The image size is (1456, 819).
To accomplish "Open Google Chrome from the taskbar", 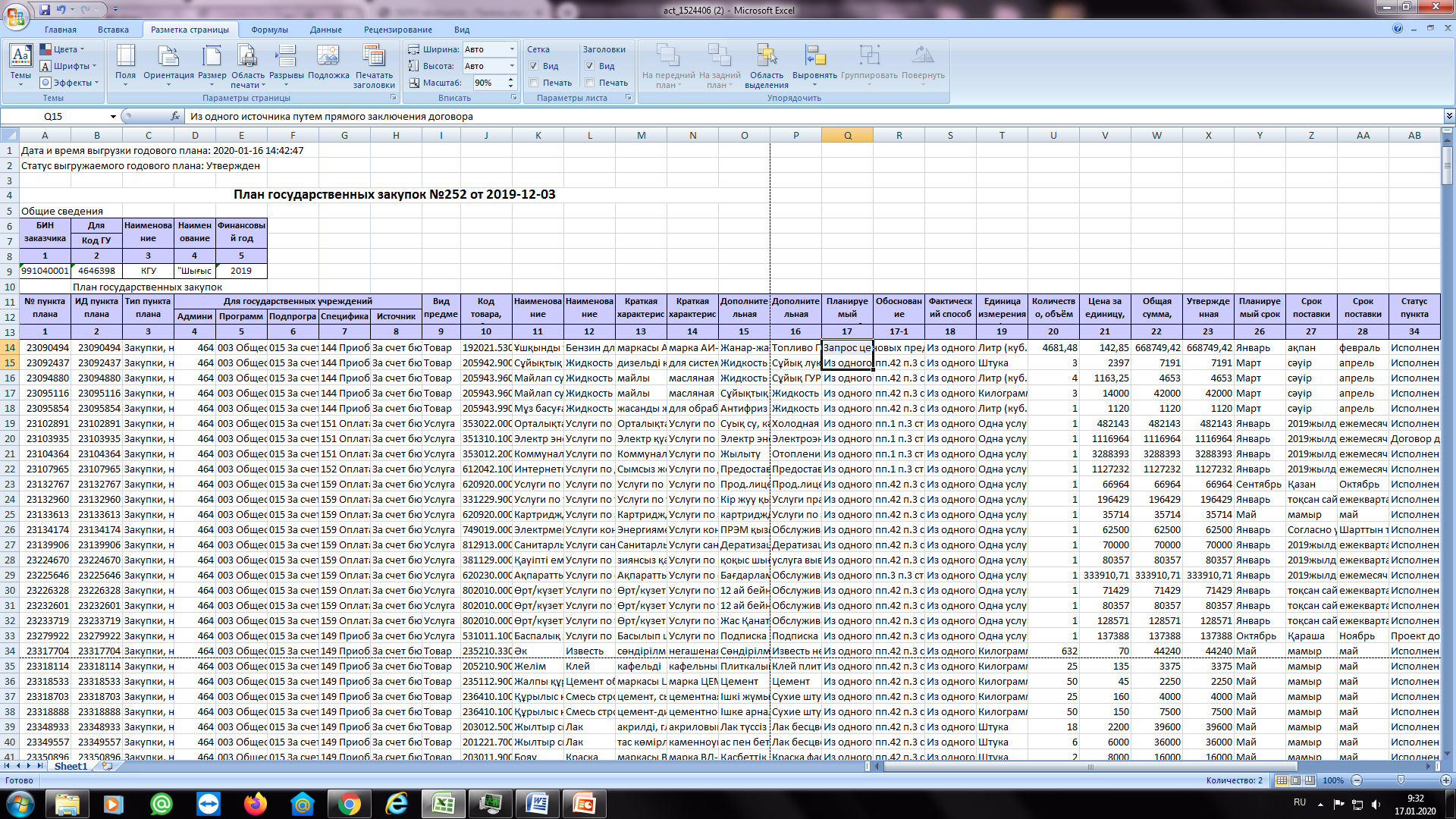I will click(x=350, y=804).
